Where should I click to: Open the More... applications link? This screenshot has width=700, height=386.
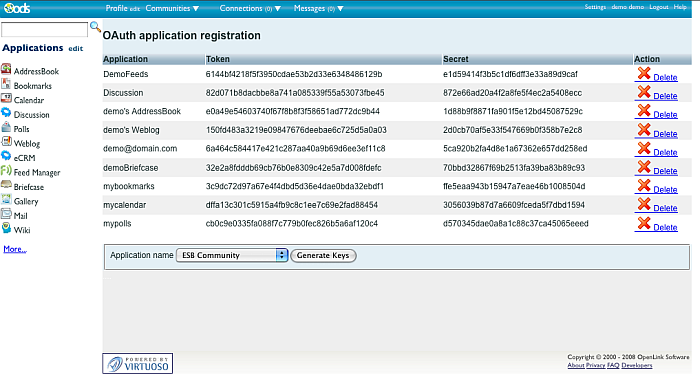15,249
